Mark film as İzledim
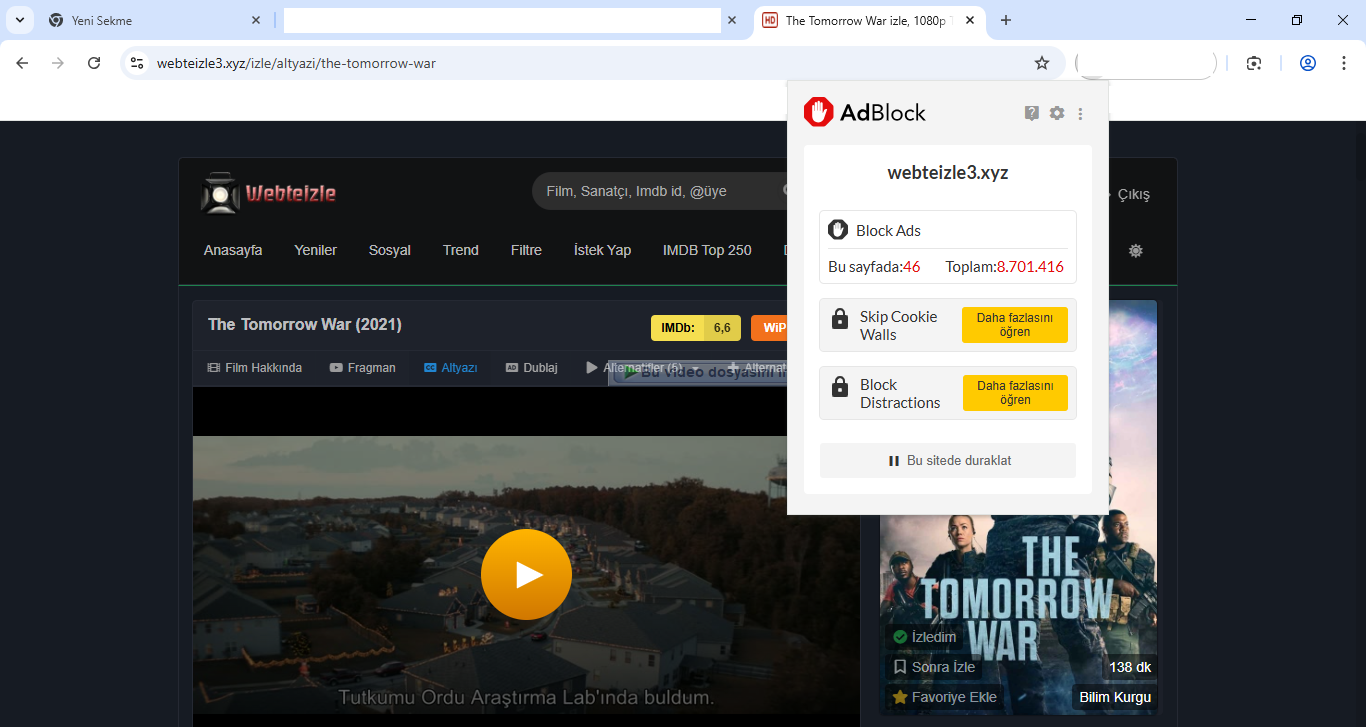This screenshot has height=727, width=1366. [924, 637]
